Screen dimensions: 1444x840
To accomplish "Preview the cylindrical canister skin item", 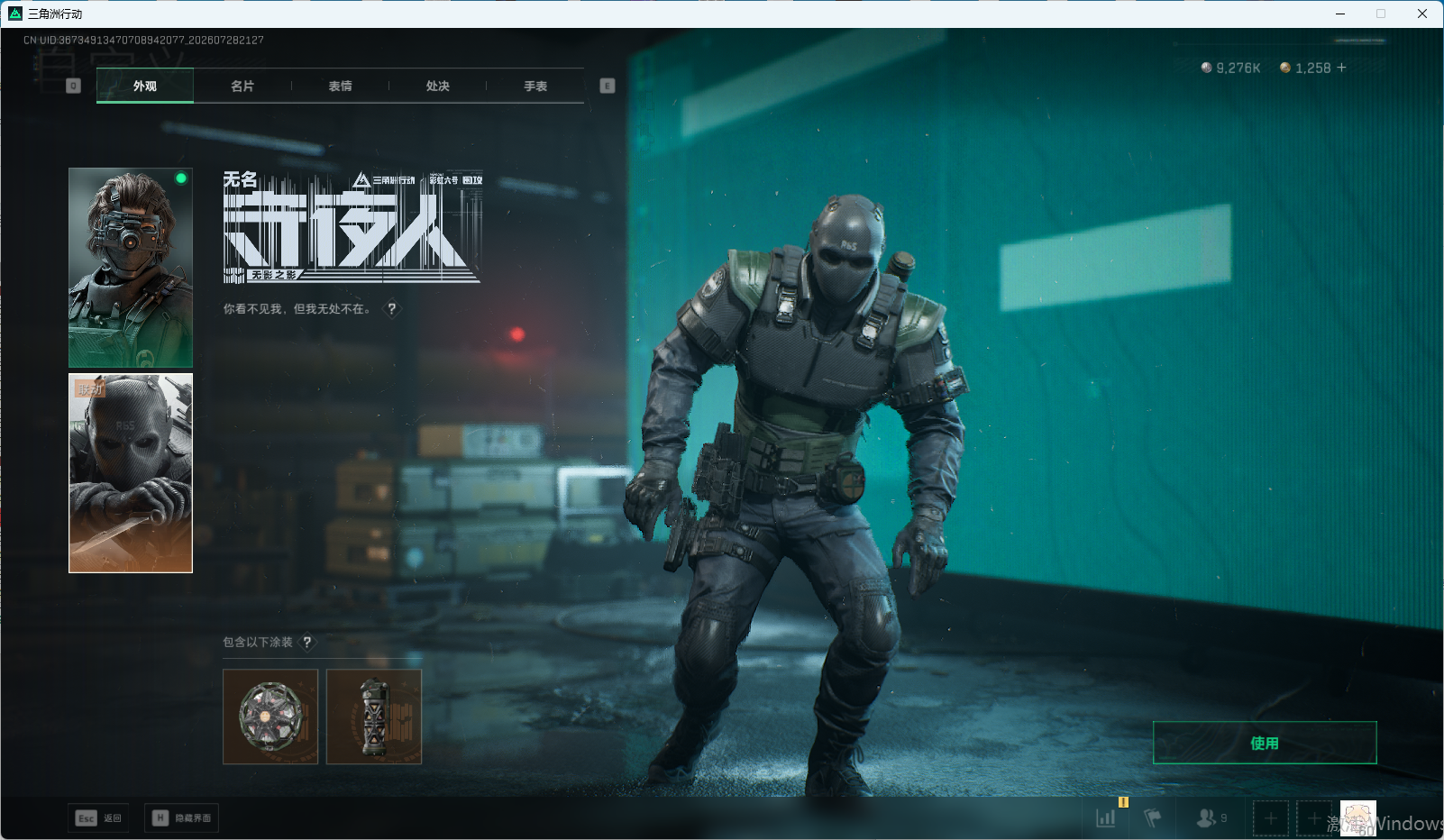I will 374,717.
